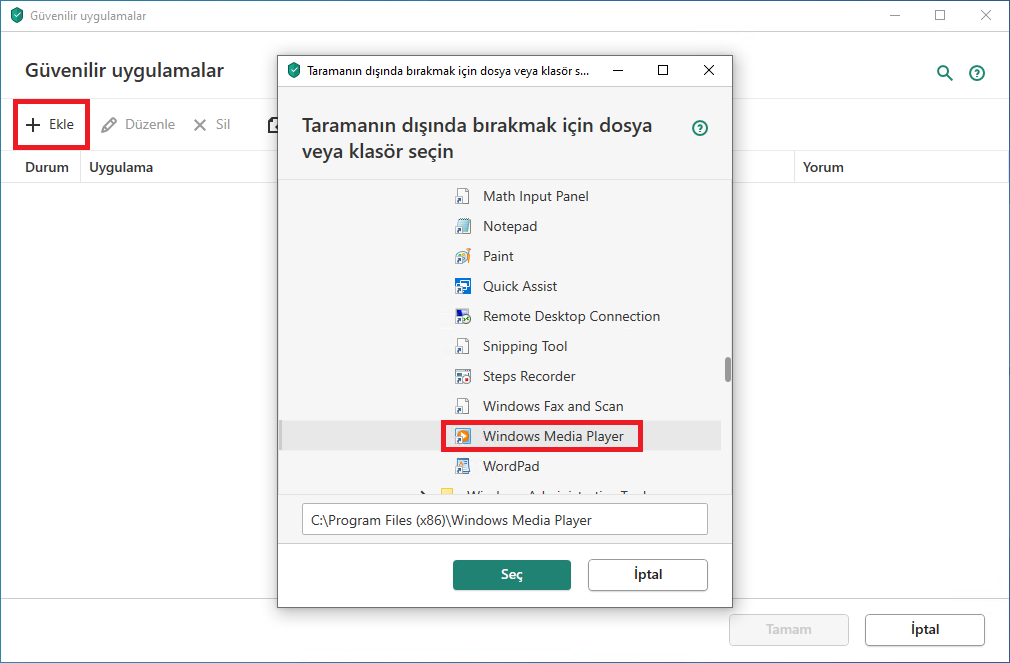Click the Math Input Panel shortcut icon
Image resolution: width=1010 pixels, height=663 pixels.
click(462, 196)
